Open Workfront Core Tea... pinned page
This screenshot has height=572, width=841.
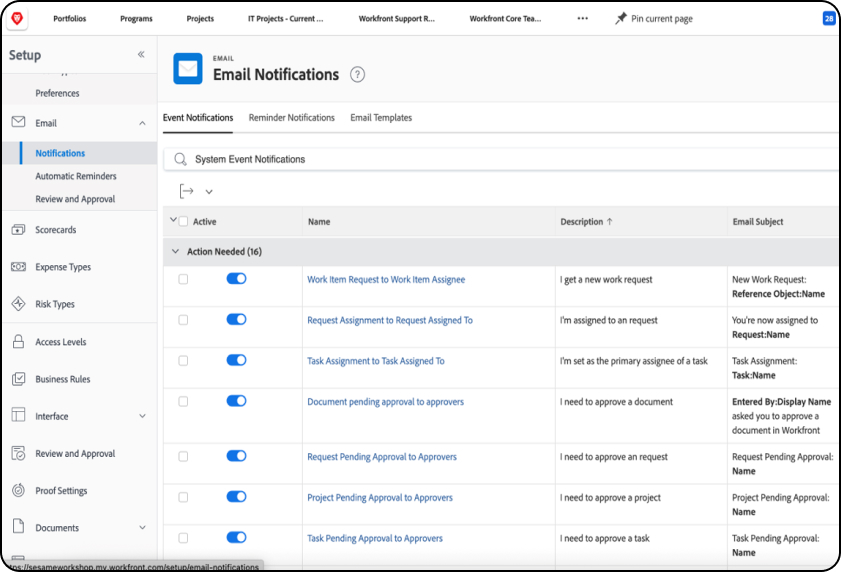505,18
